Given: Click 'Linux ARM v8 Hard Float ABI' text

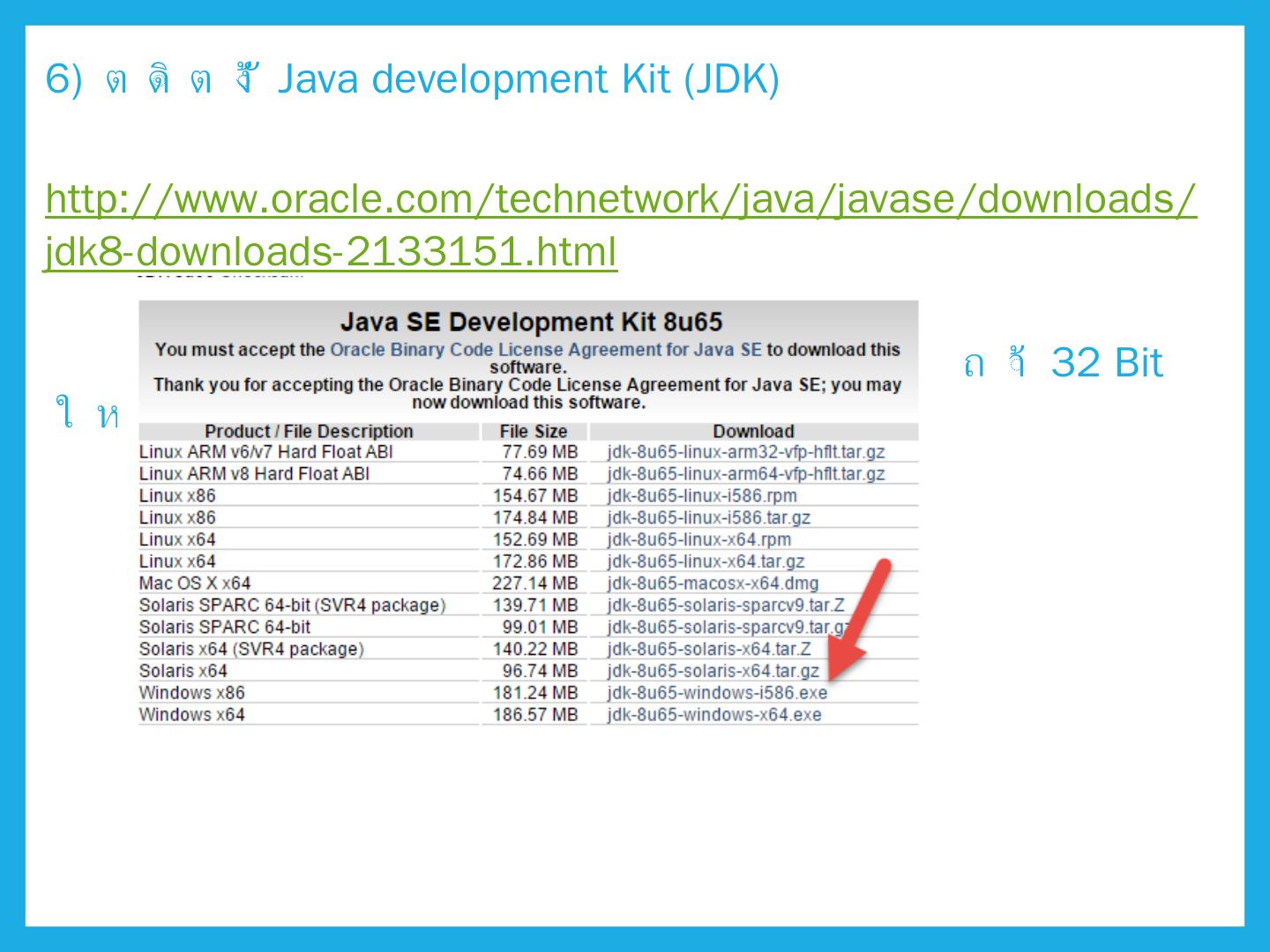Looking at the screenshot, I should tap(253, 474).
